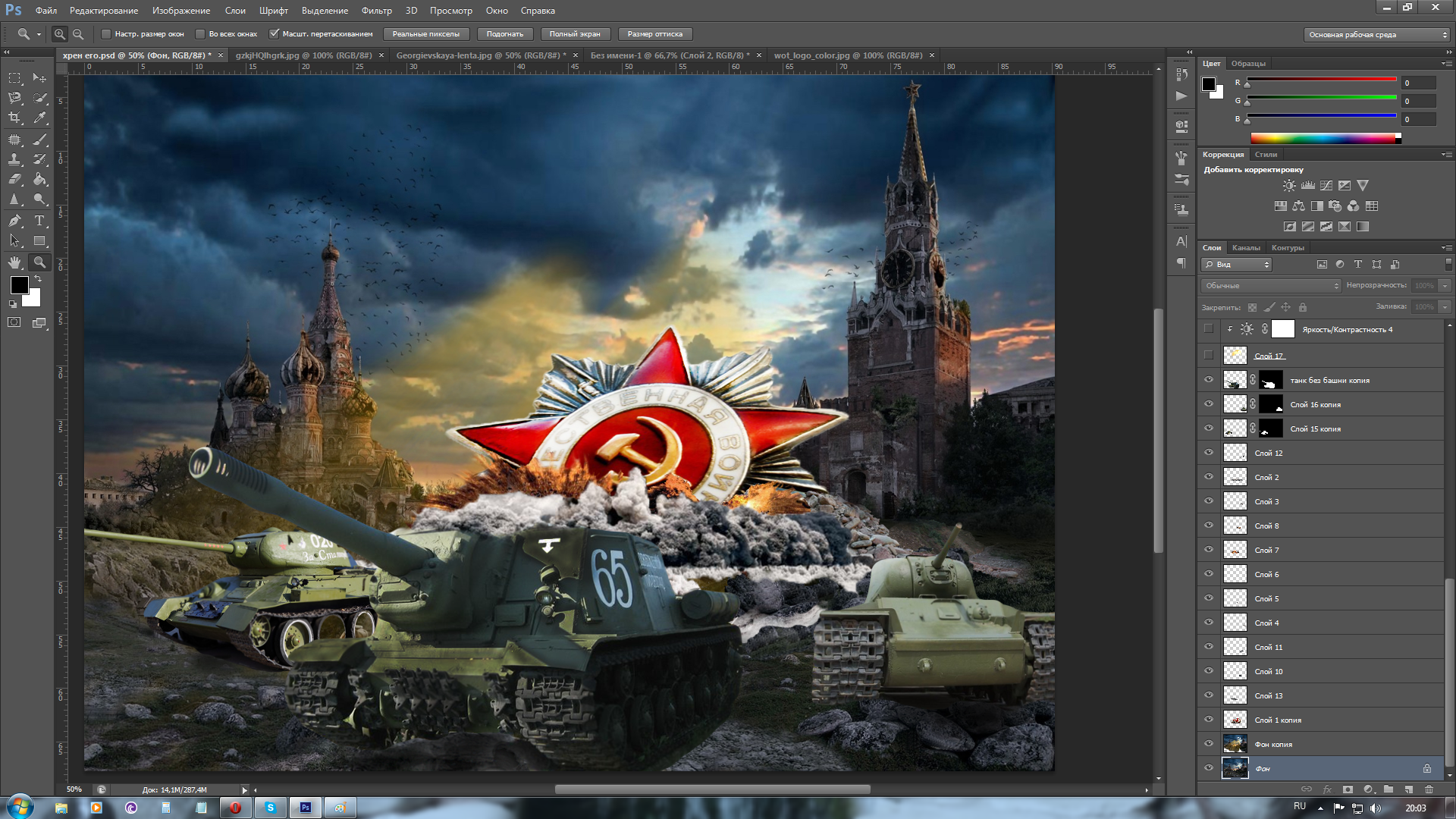Add a Photo Filter camera adjustment
Screen dimensions: 1456x819
pyautogui.click(x=1335, y=206)
